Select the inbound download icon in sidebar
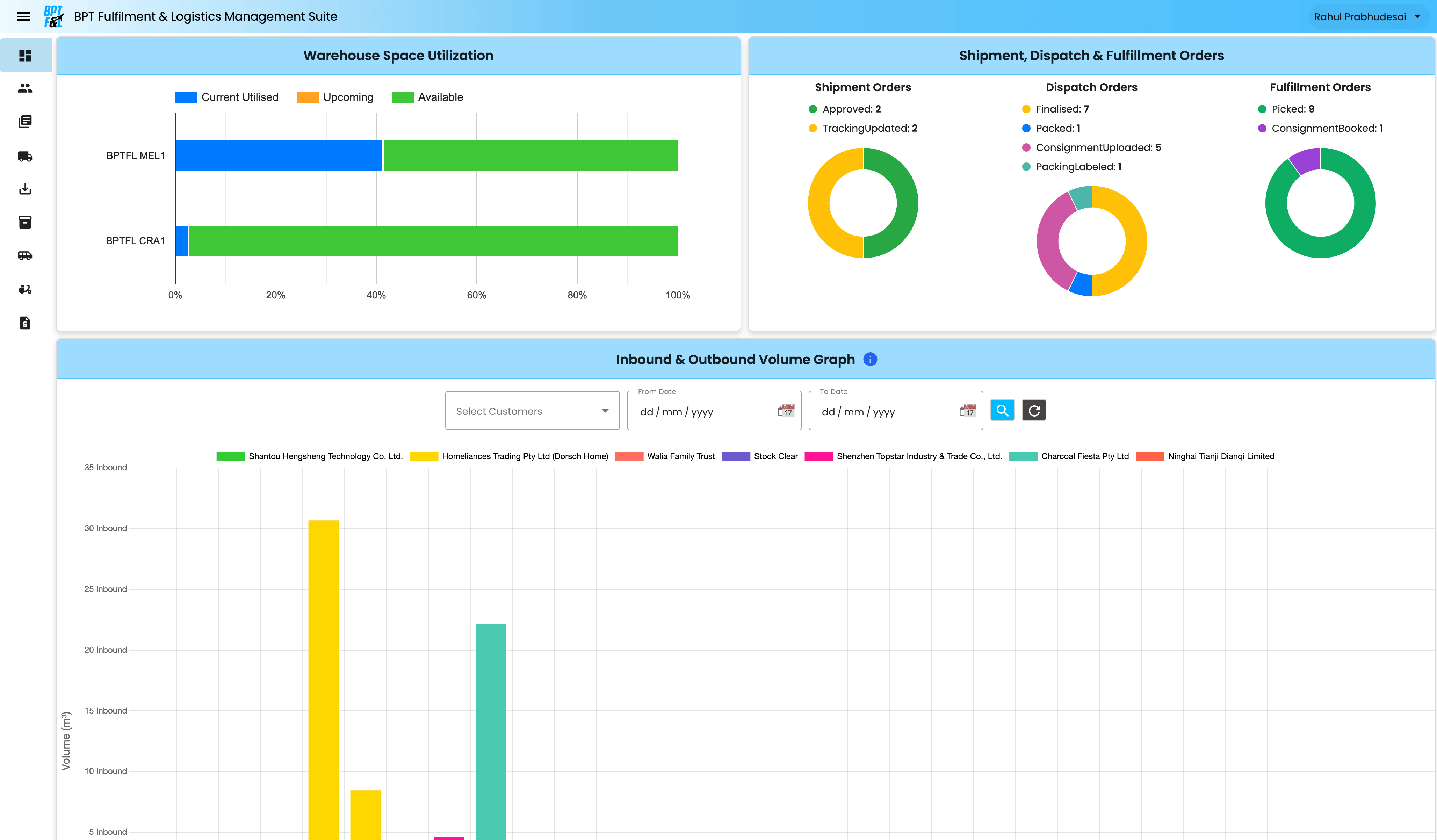The height and width of the screenshot is (840, 1437). [24, 189]
